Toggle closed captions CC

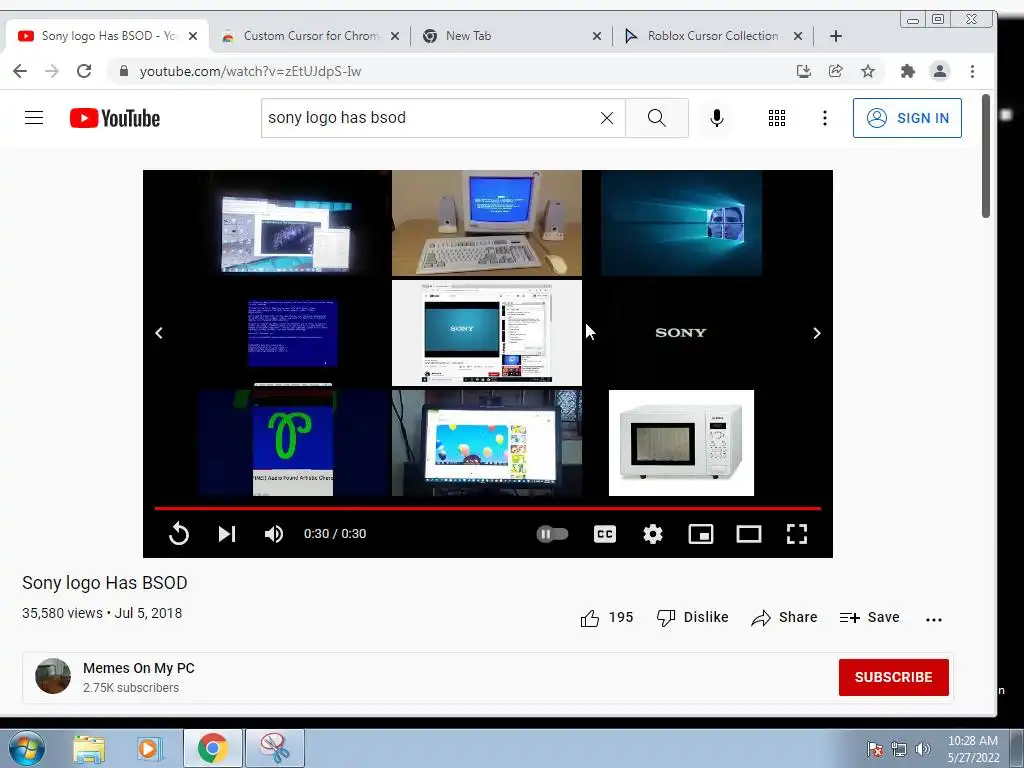click(605, 534)
